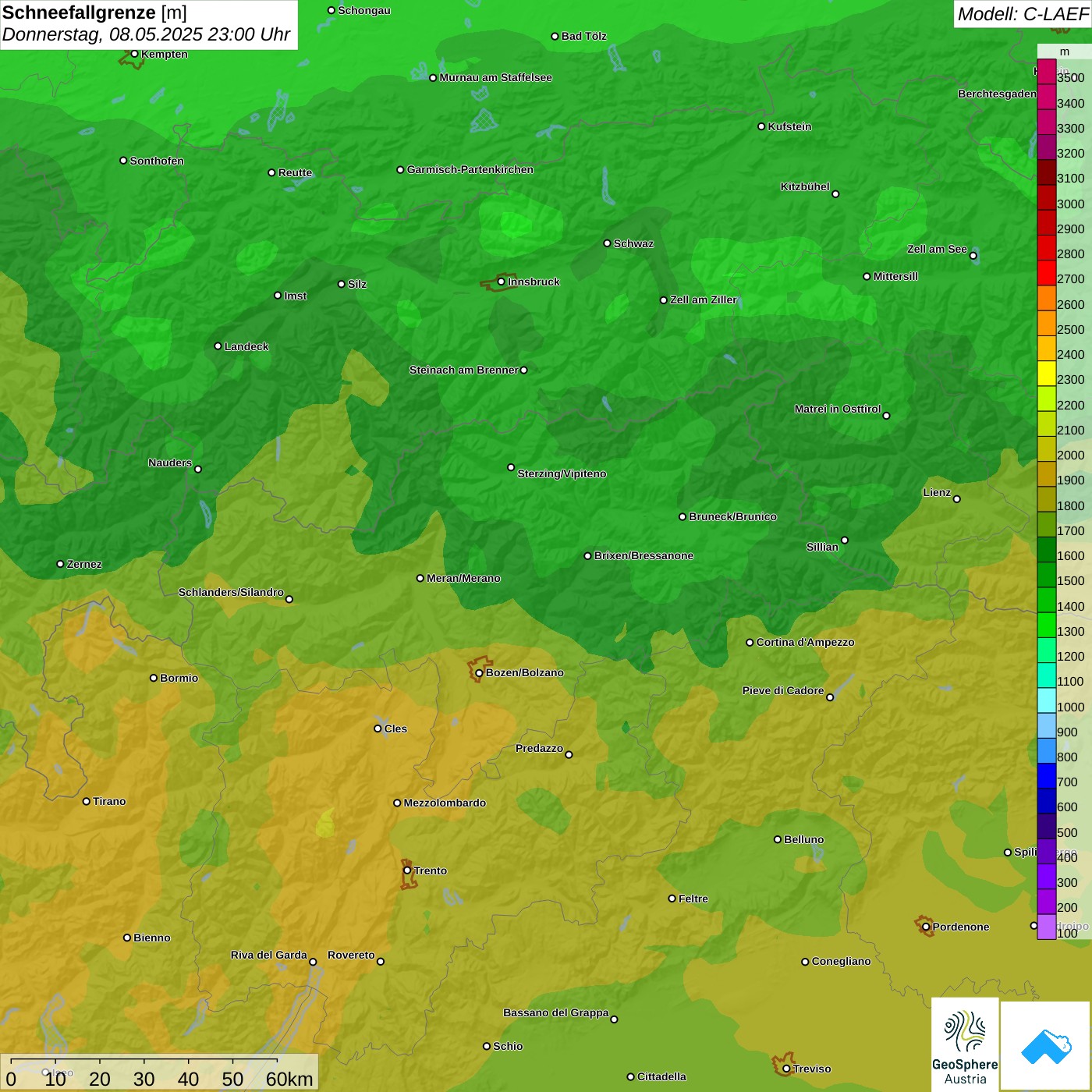Click the '2000' legend value
1092x1092 pixels.
(1071, 455)
